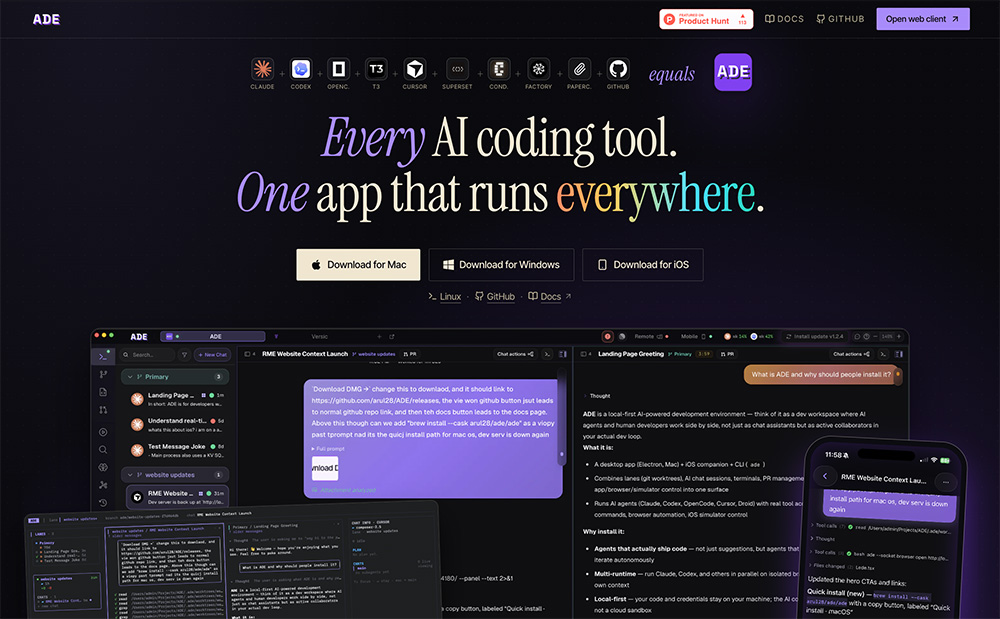Viewport: 1000px width, 619px height.
Task: Click the terminal icon in app sidebar
Action: click(103, 356)
